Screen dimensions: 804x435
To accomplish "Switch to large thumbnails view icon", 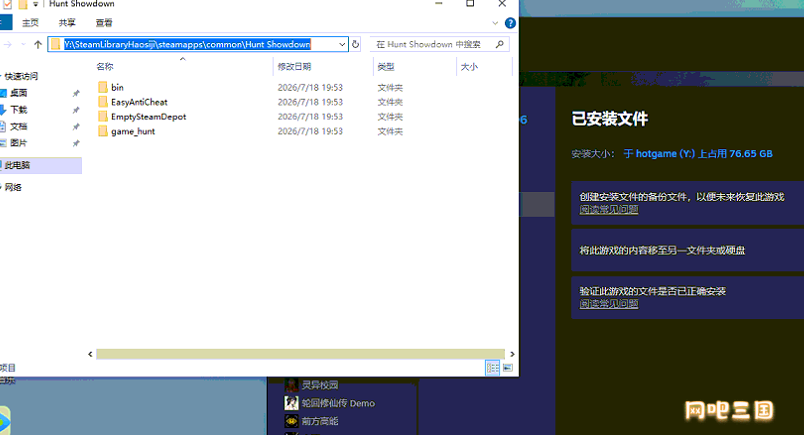I will coord(508,368).
